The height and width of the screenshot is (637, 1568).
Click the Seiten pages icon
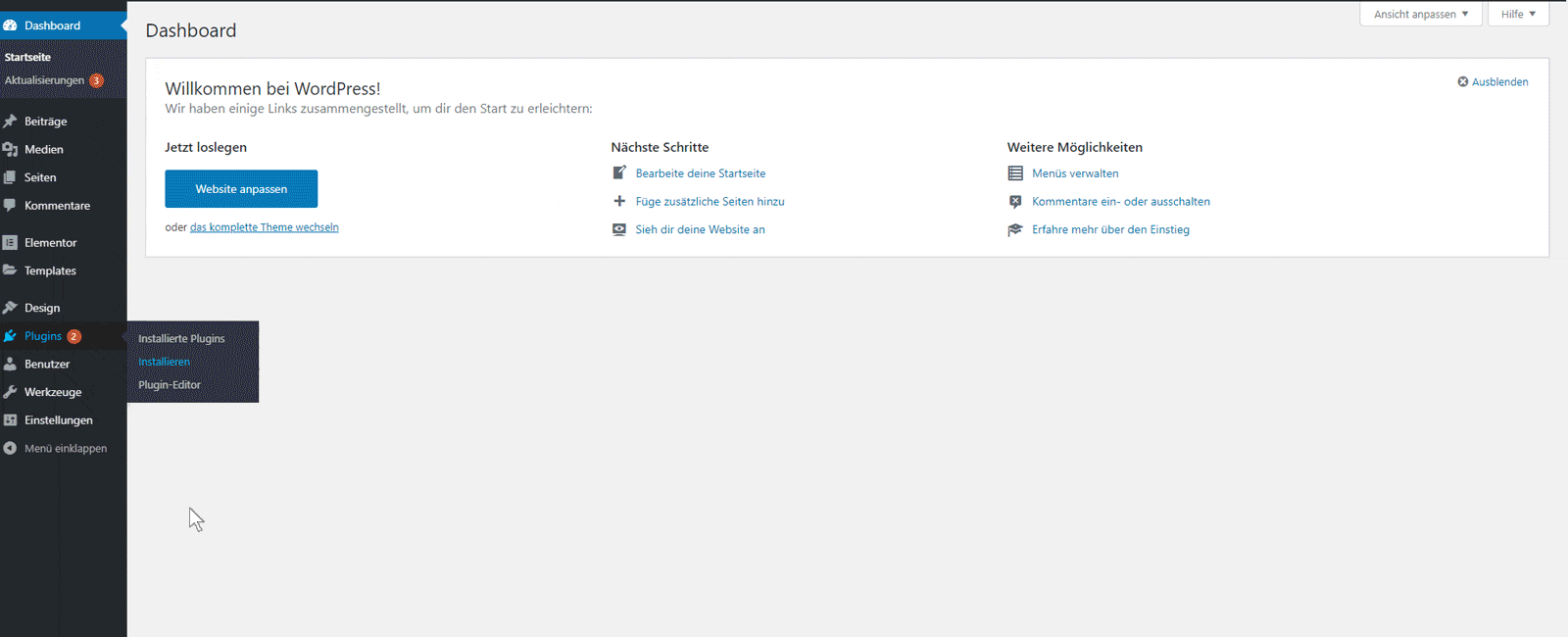coord(10,177)
